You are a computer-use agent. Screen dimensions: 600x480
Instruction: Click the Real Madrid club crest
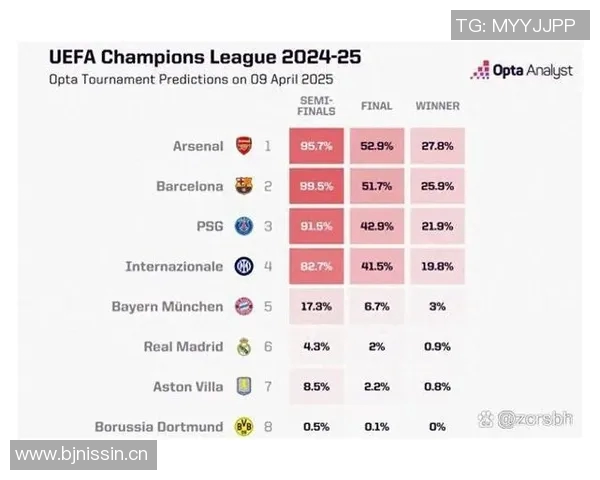click(x=243, y=347)
